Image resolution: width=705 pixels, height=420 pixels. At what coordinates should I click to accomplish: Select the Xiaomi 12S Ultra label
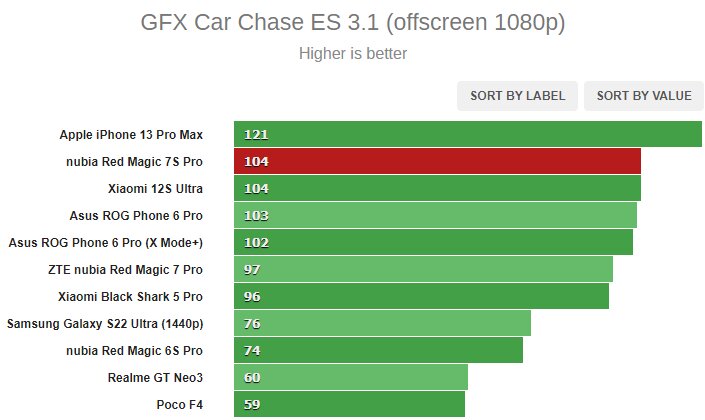[x=155, y=188]
